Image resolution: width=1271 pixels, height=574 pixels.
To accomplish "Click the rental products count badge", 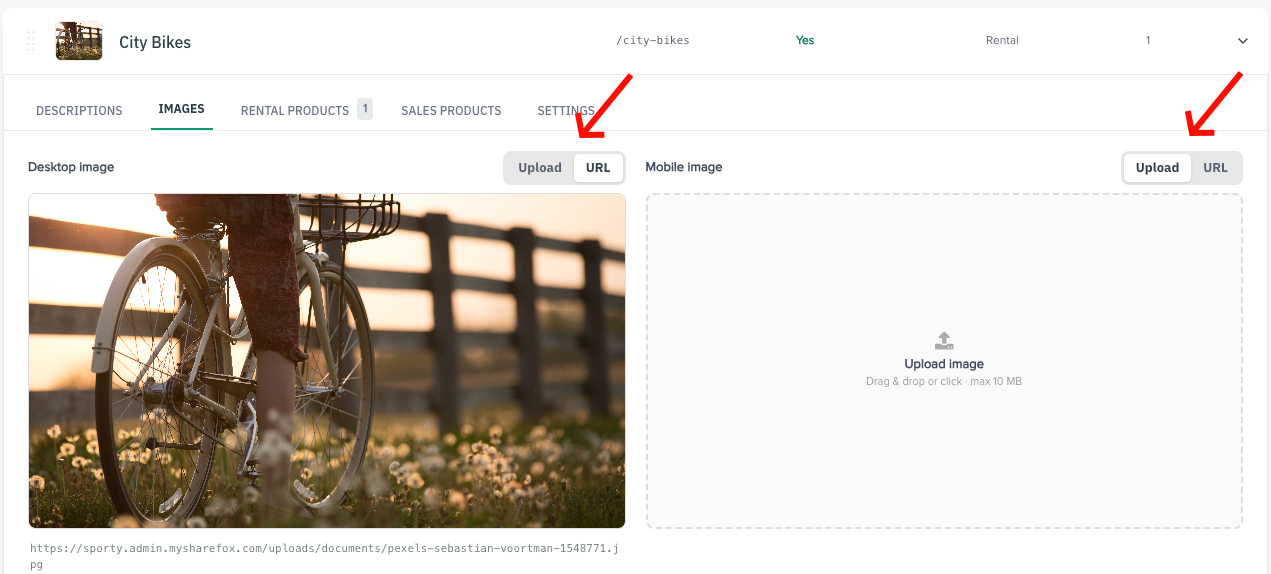I will click(365, 108).
